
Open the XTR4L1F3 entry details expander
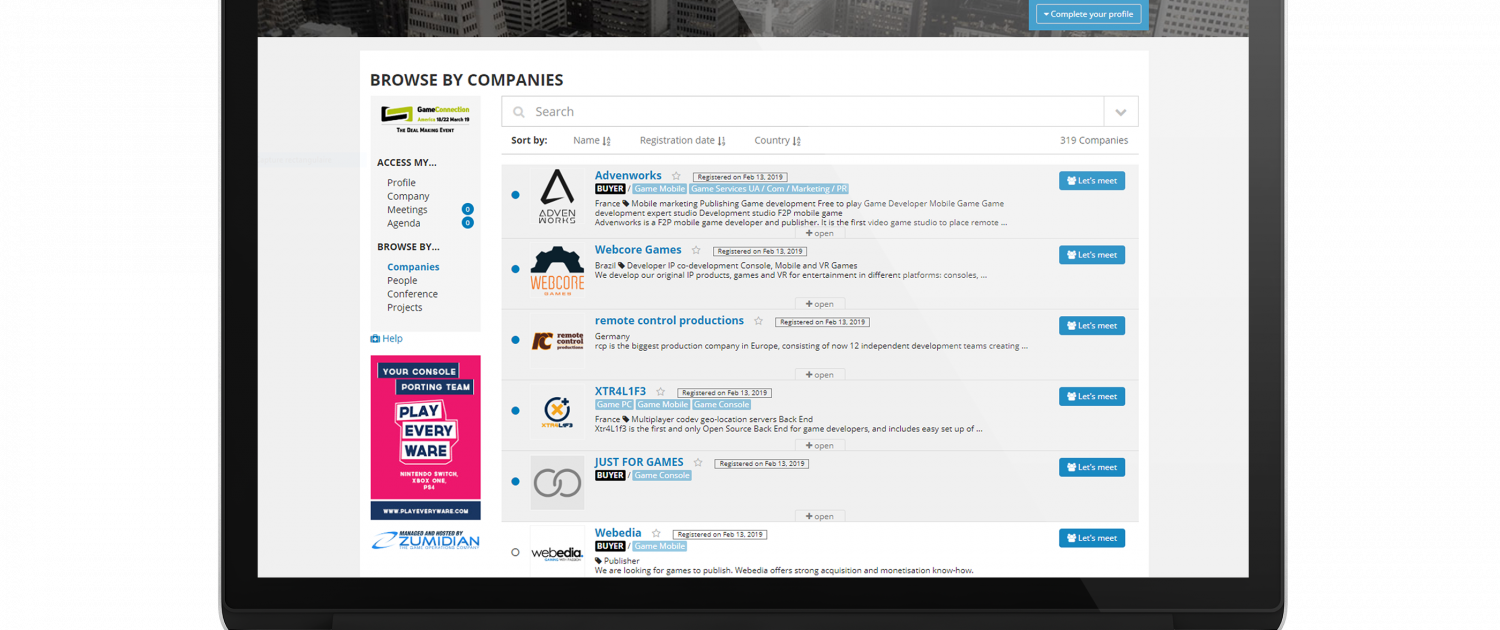pyautogui.click(x=820, y=446)
